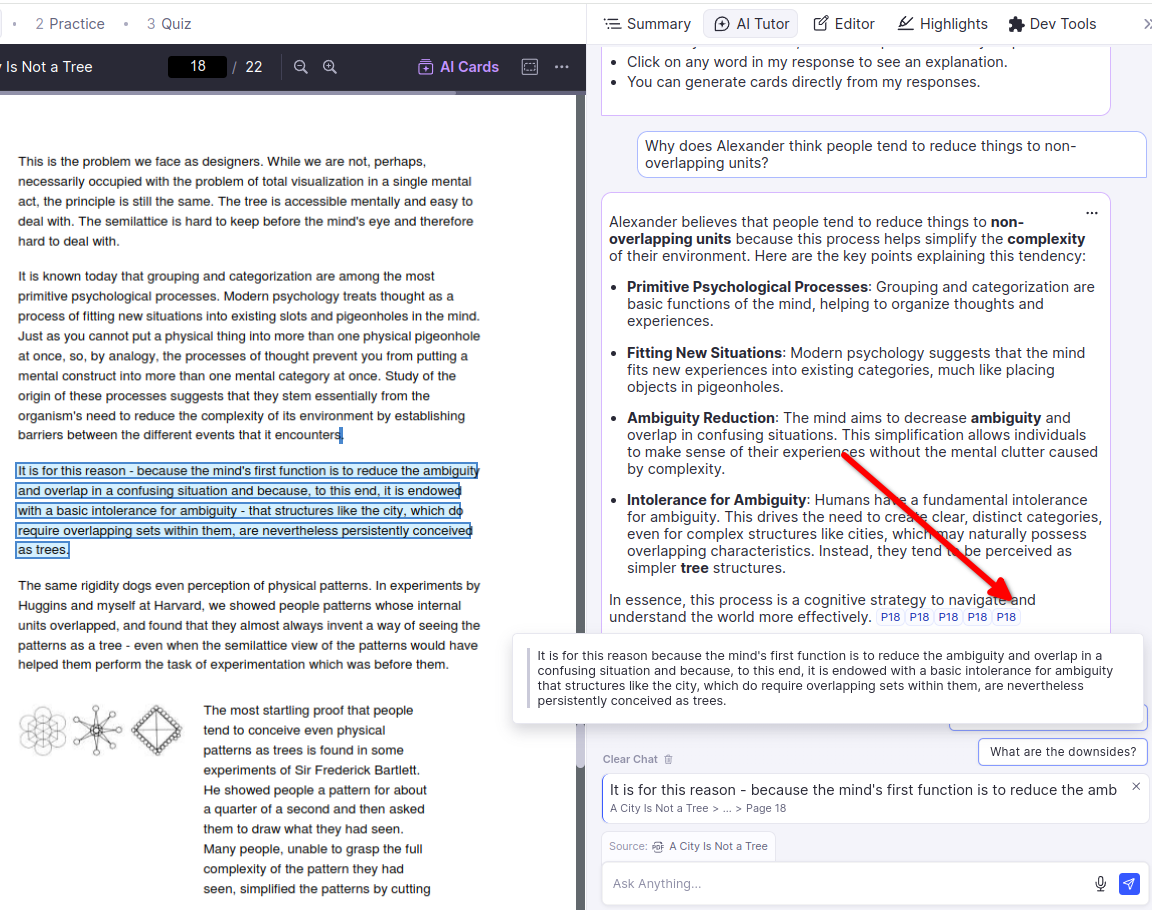This screenshot has height=910, width=1152.
Task: Click the 'What are the downsides?' suggestion
Action: tap(1062, 752)
